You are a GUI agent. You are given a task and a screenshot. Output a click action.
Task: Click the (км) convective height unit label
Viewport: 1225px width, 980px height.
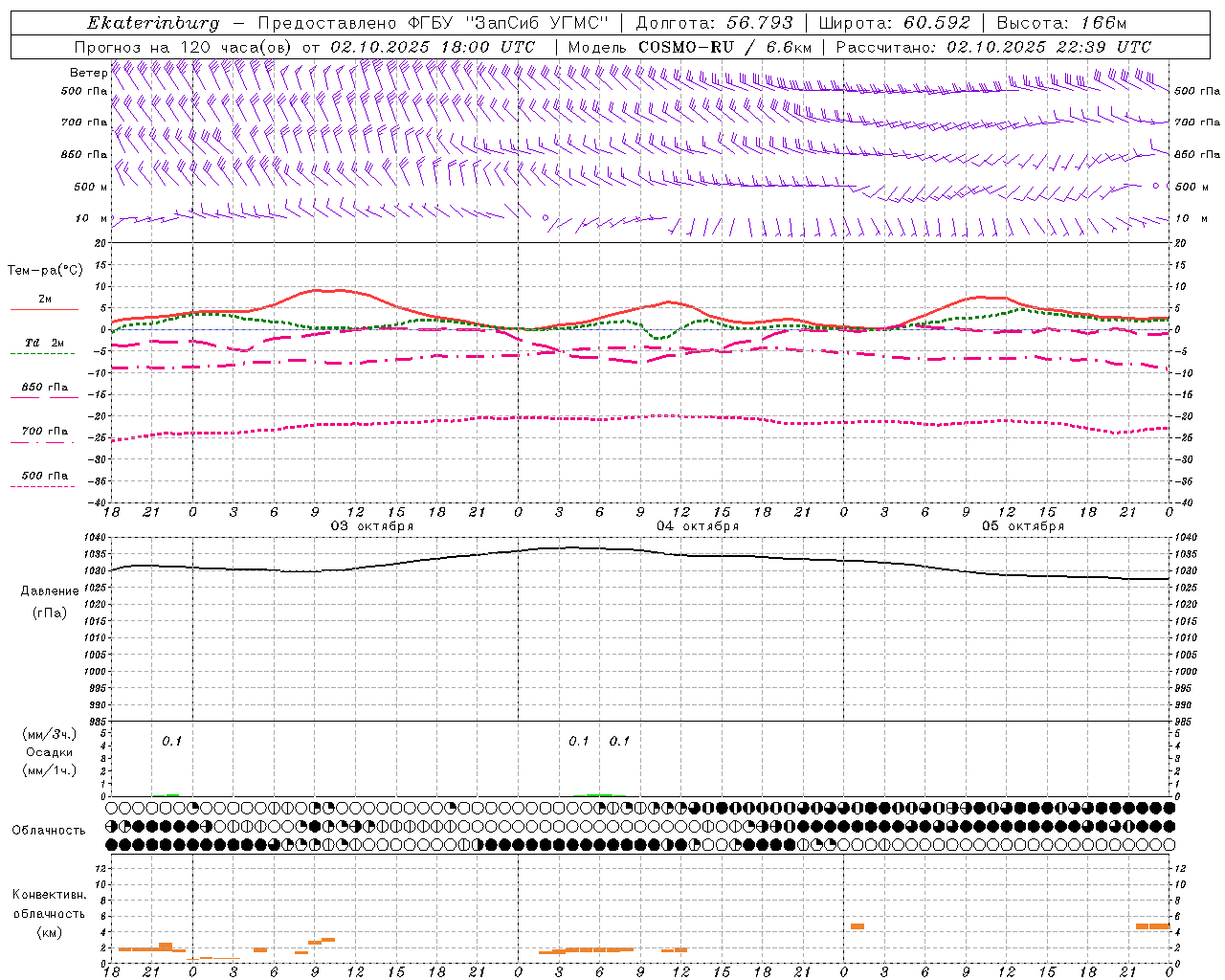point(50,932)
